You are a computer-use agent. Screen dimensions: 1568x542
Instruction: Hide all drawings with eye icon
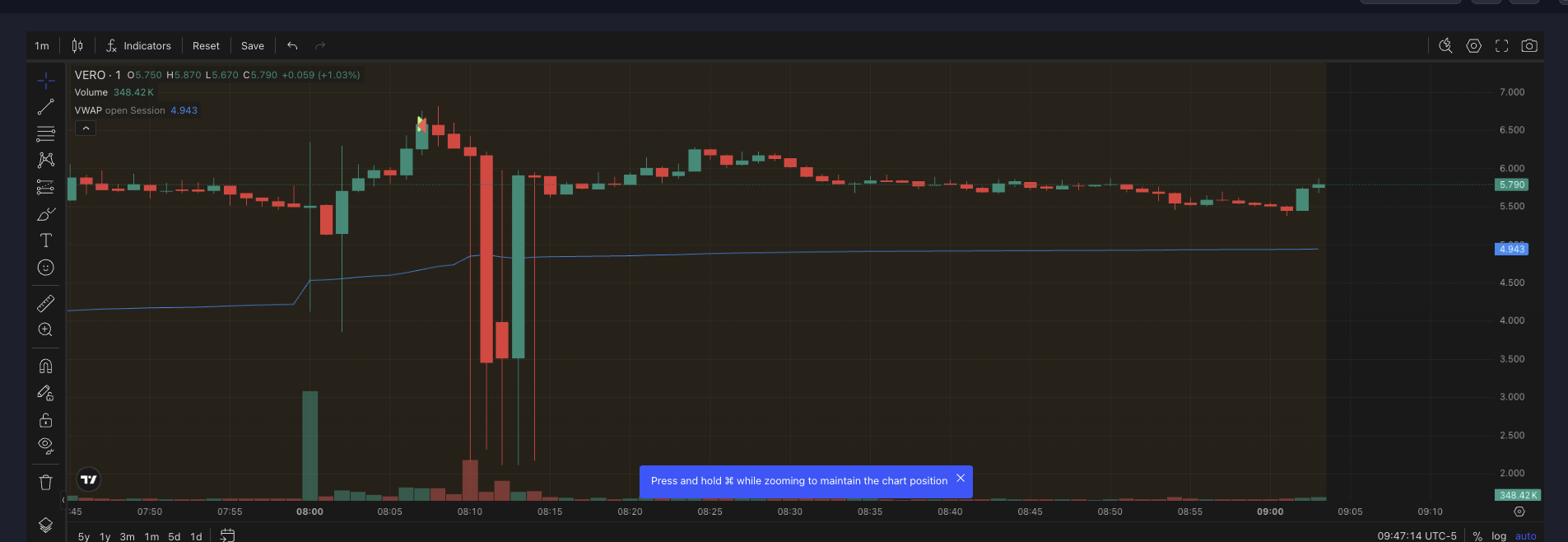point(45,446)
